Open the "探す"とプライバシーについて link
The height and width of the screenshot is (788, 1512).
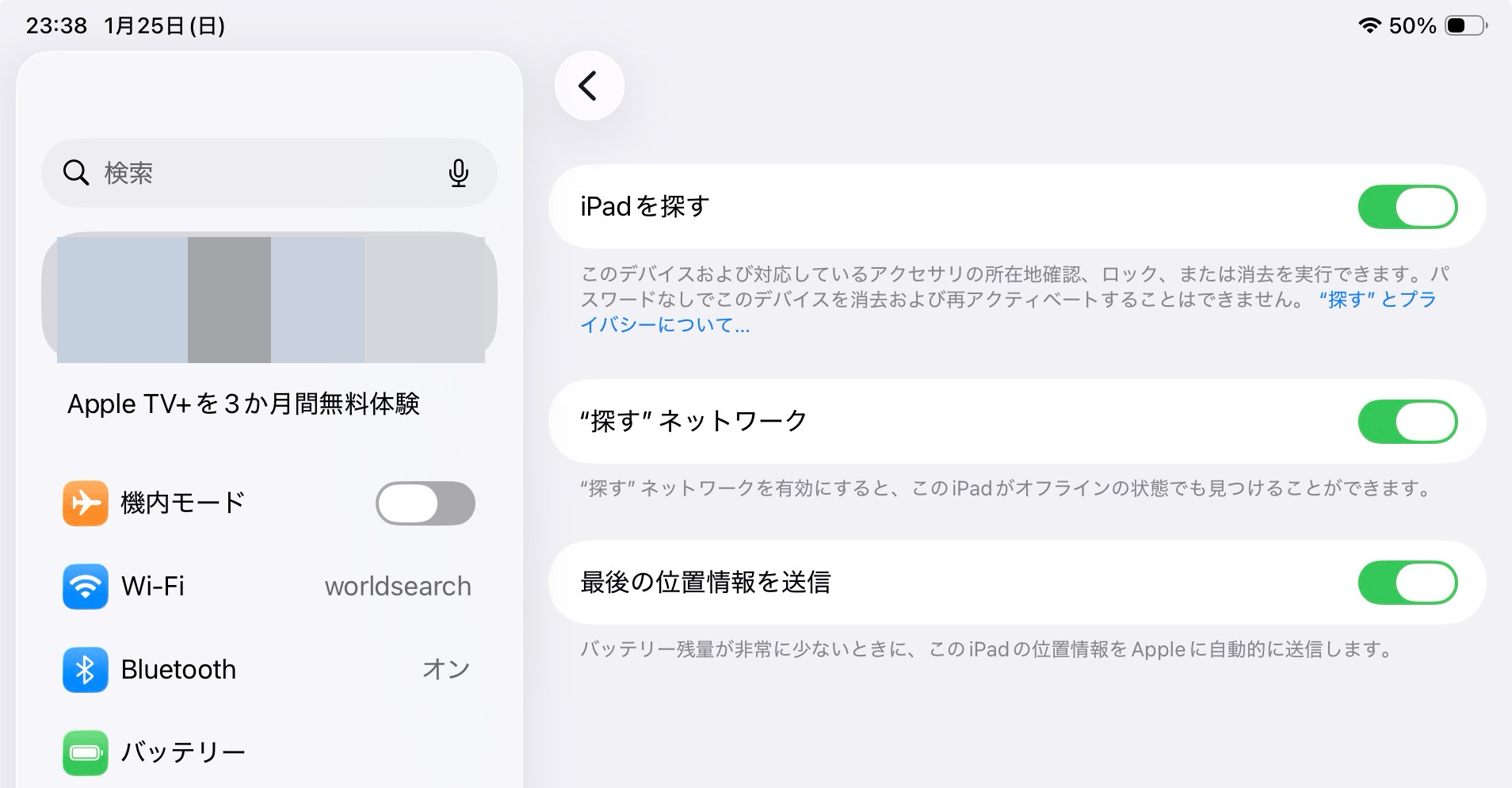[x=1377, y=300]
